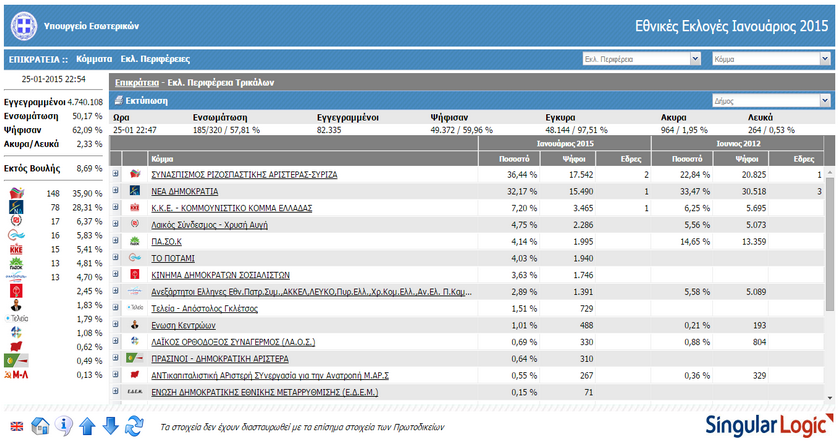Click the Επικράτεια breadcrumb link
This screenshot has width=840, height=445.
[x=137, y=82]
